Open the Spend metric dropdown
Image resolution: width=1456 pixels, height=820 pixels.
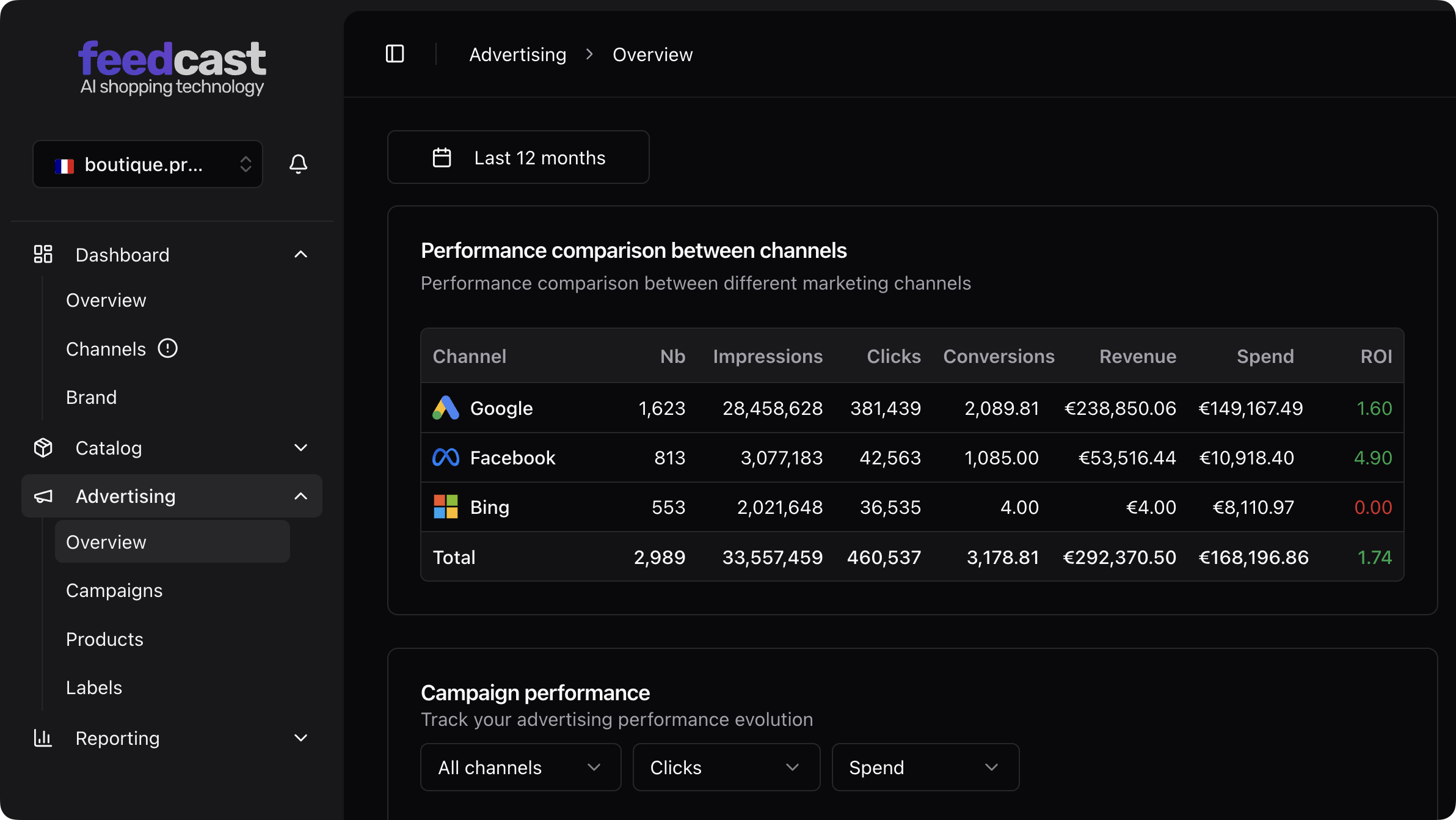coord(925,767)
